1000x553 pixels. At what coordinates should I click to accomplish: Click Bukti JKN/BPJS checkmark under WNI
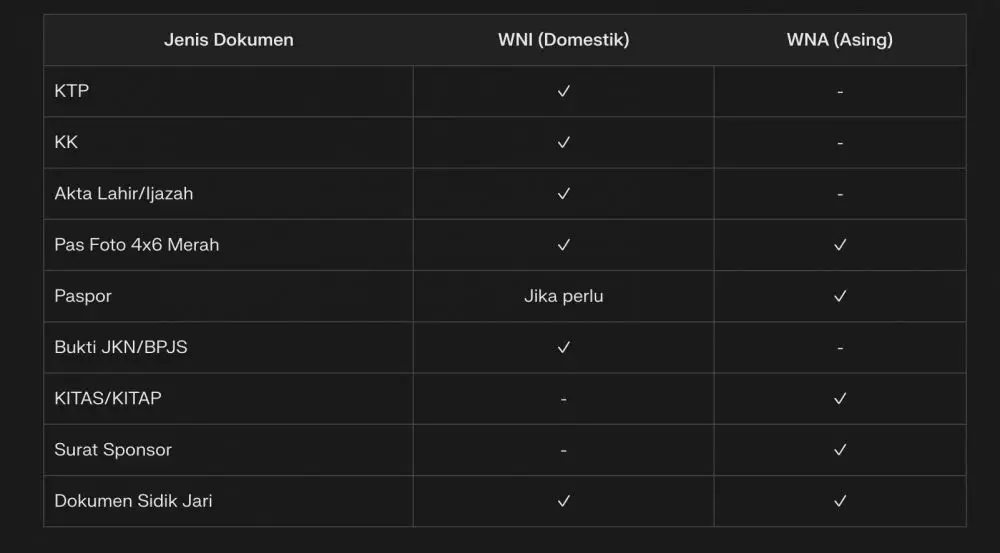point(564,347)
